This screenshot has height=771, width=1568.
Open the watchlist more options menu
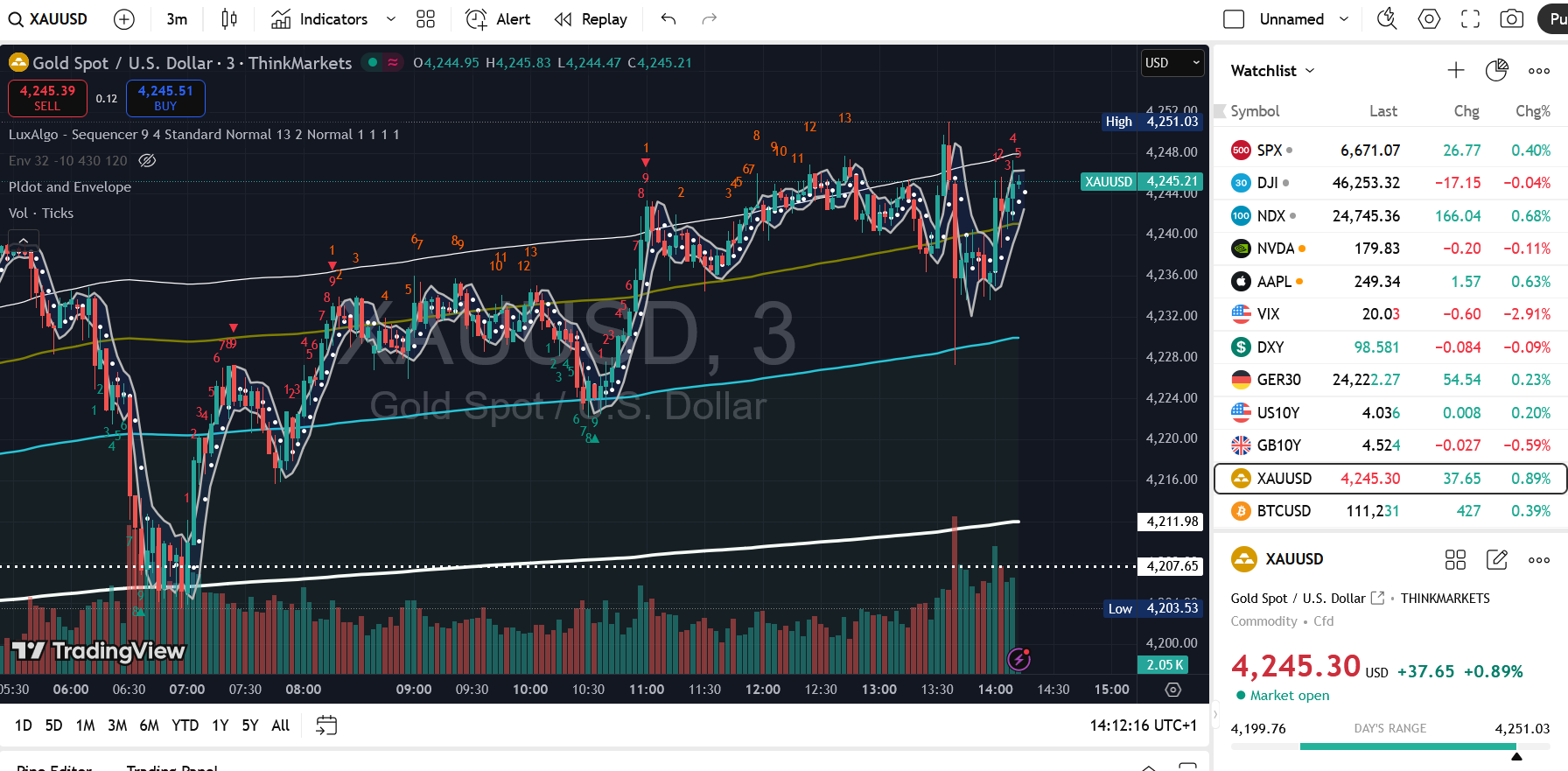[1539, 71]
